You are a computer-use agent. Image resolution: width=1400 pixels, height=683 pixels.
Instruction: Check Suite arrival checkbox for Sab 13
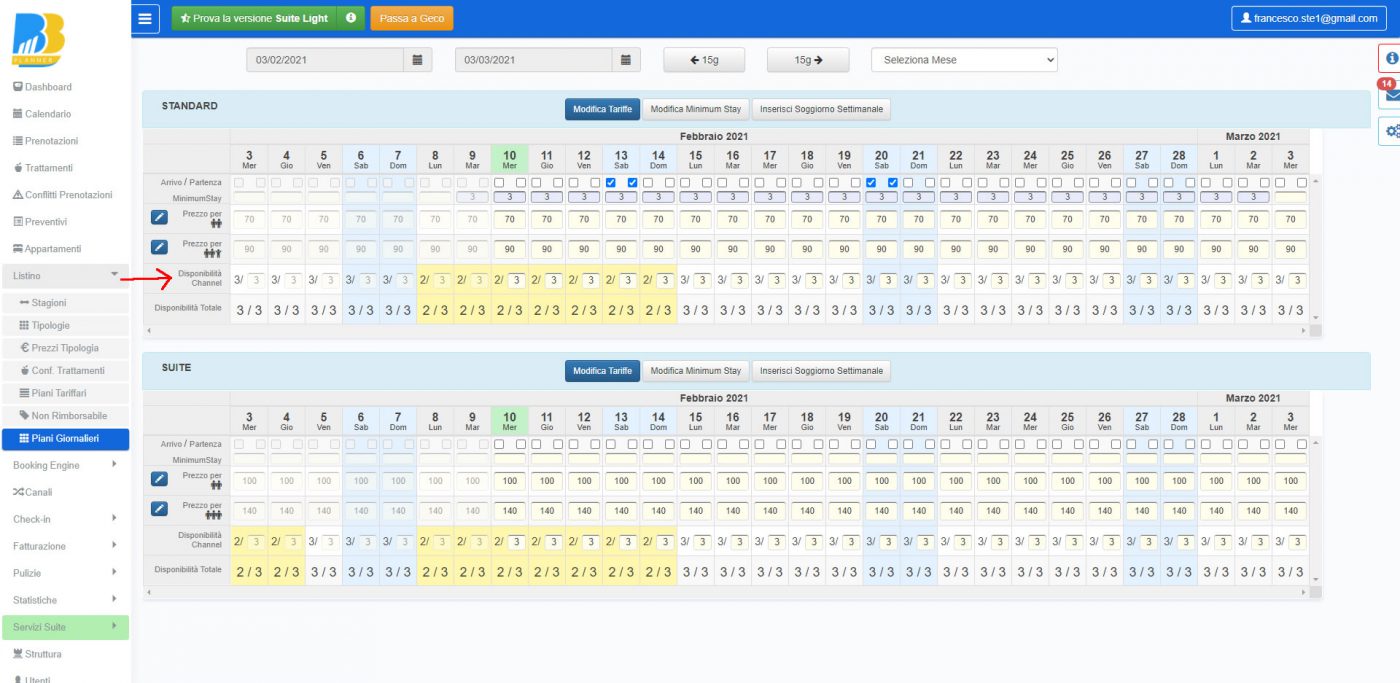click(x=613, y=444)
